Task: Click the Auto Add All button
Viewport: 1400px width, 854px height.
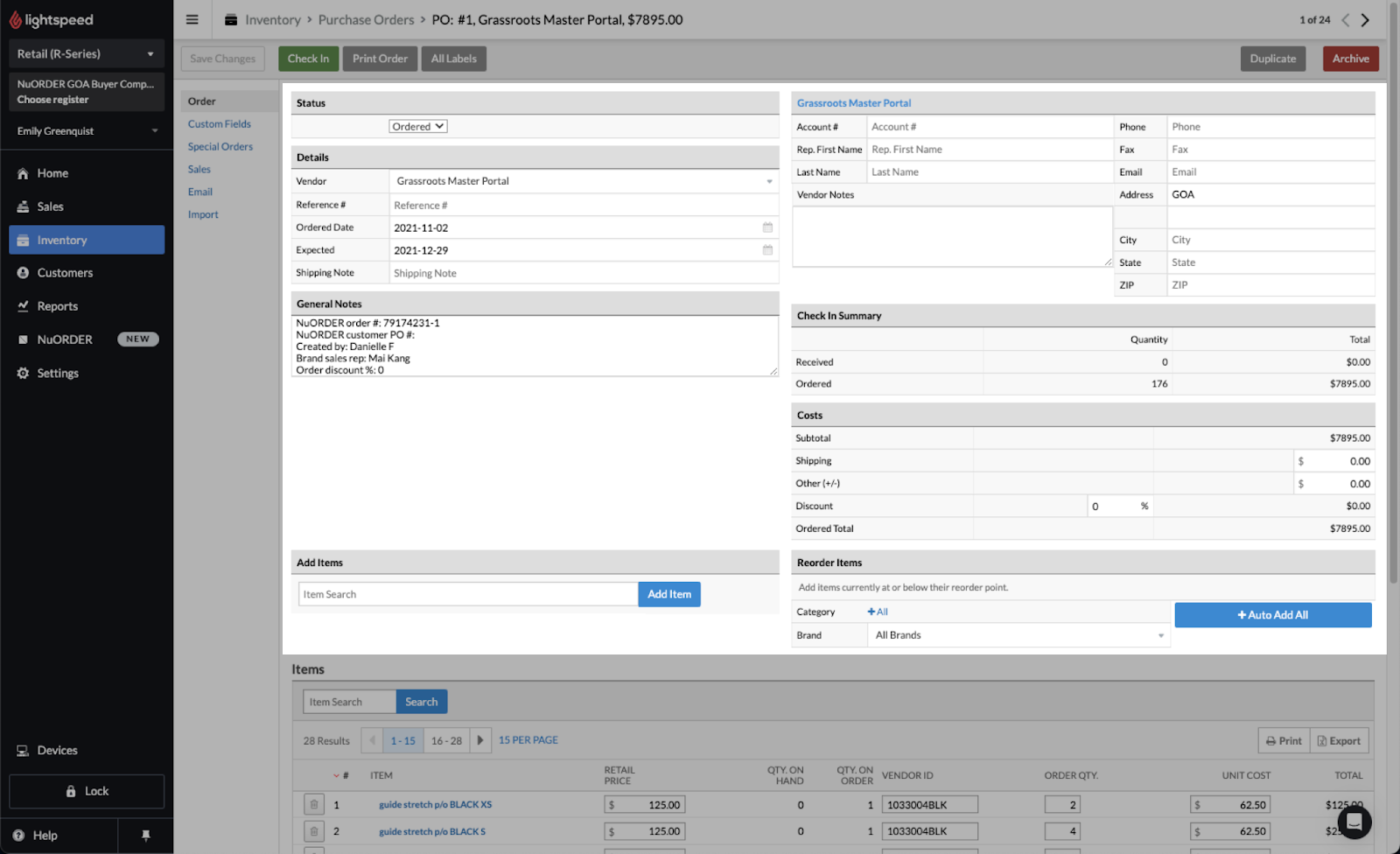Action: [1272, 615]
